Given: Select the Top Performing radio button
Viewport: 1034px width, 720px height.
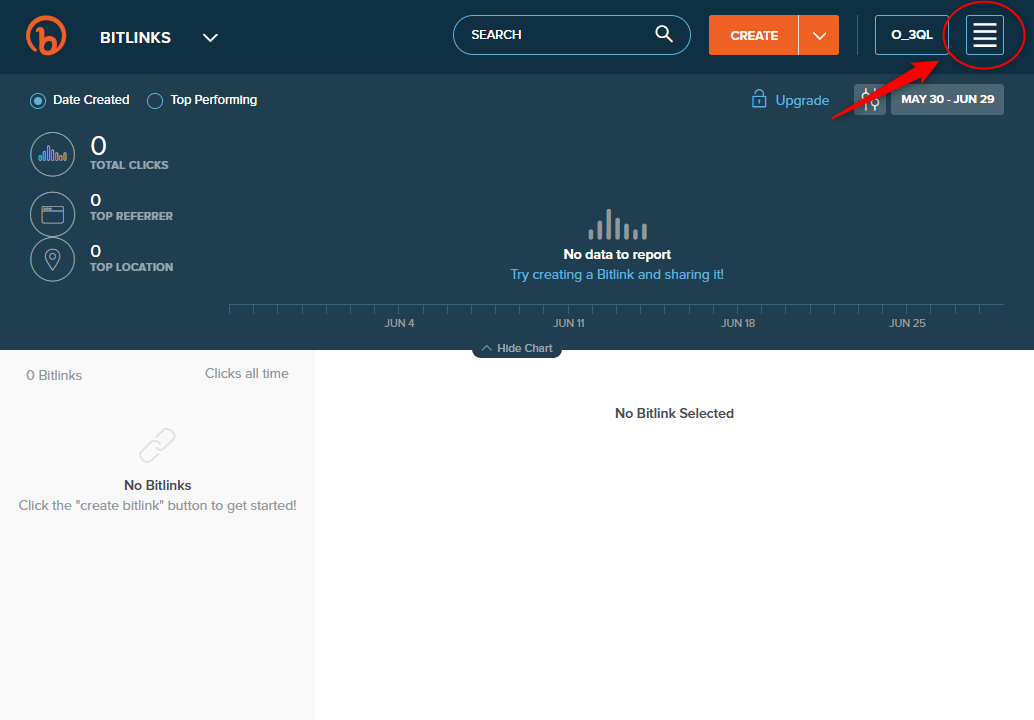Looking at the screenshot, I should pyautogui.click(x=155, y=100).
